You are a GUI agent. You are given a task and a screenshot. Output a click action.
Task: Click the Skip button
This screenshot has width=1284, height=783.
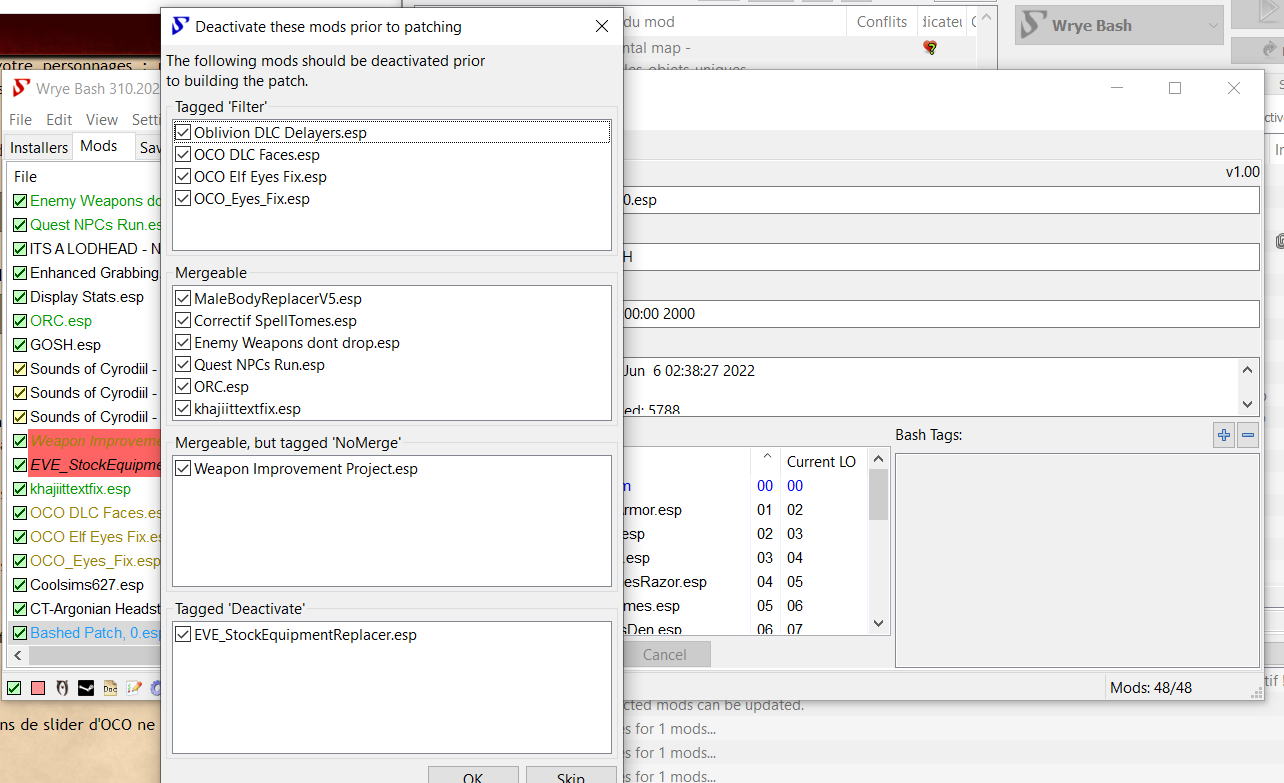570,775
